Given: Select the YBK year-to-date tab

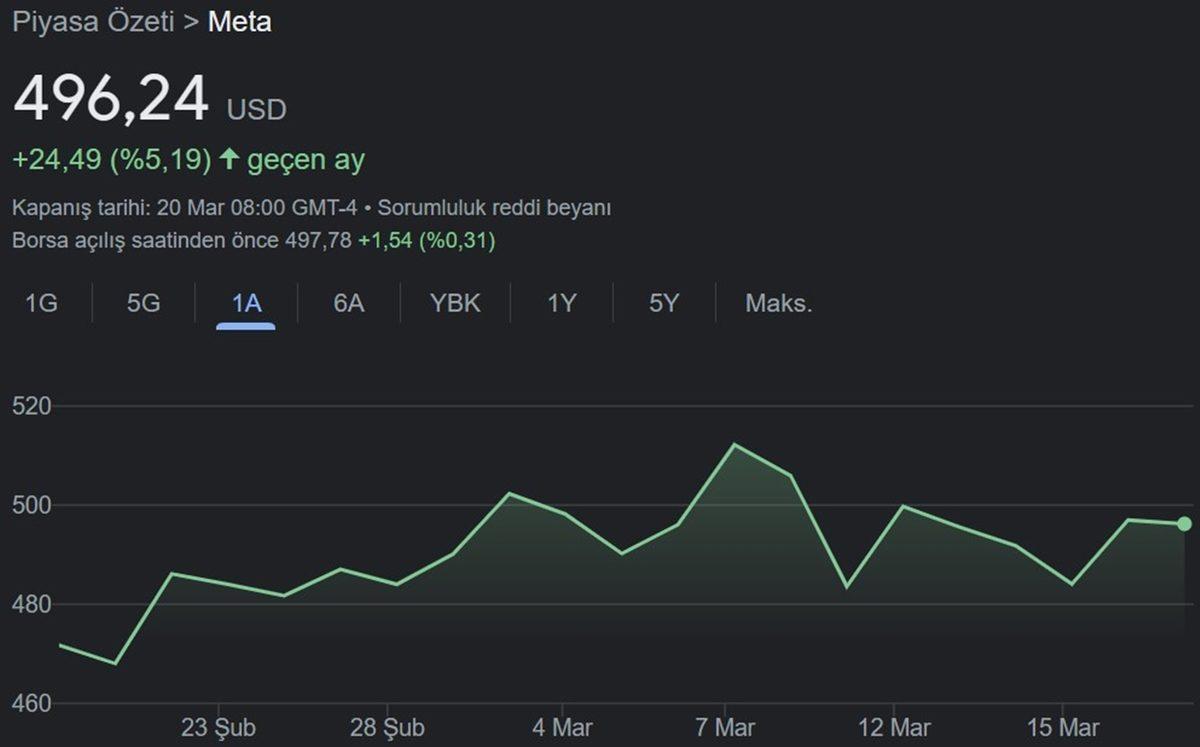Looking at the screenshot, I should 455,304.
